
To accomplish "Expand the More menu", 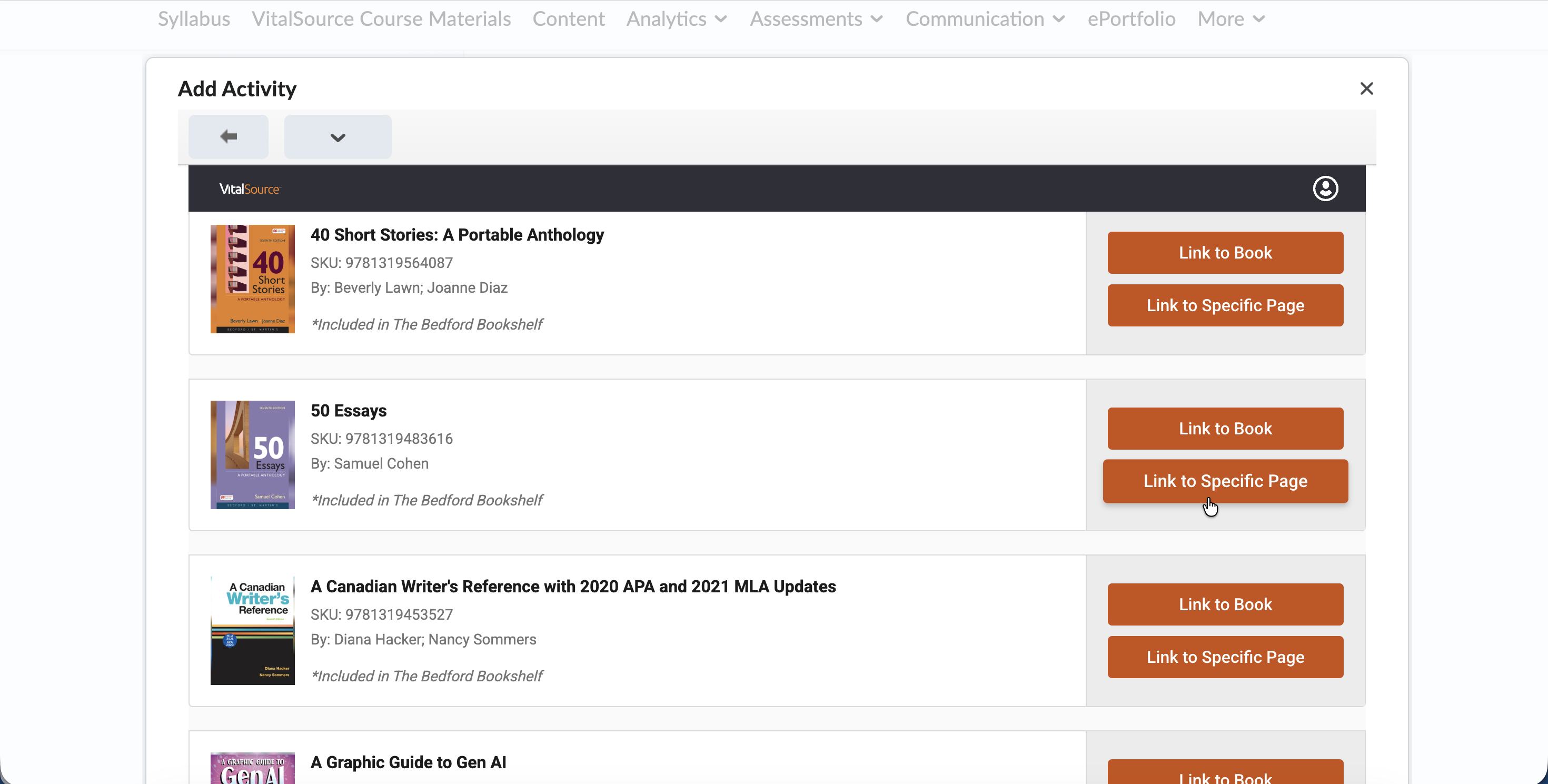I will pos(1232,18).
